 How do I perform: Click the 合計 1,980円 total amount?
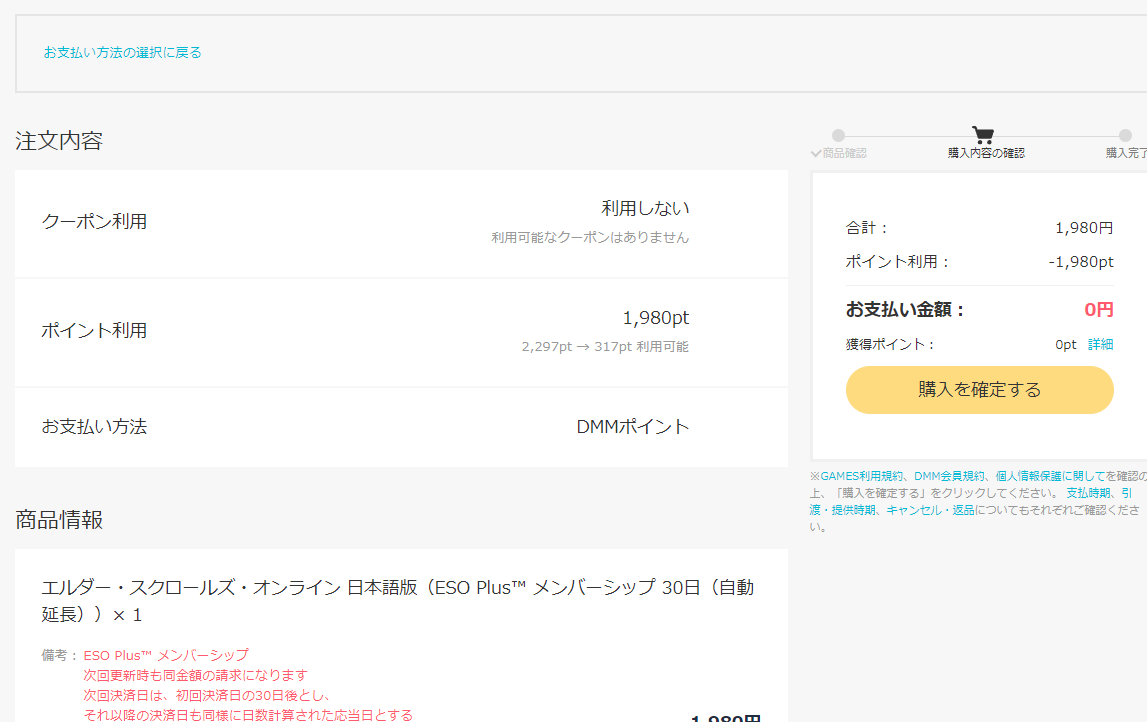pyautogui.click(x=1084, y=228)
